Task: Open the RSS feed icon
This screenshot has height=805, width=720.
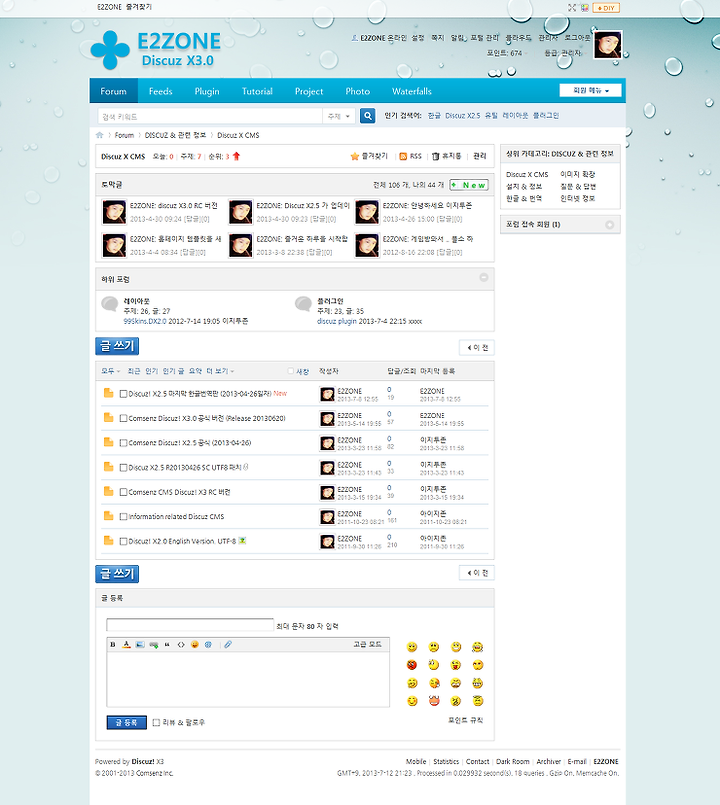Action: pyautogui.click(x=403, y=156)
